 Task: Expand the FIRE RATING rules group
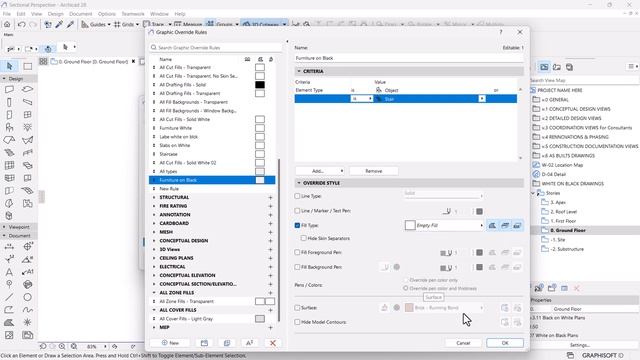point(154,206)
